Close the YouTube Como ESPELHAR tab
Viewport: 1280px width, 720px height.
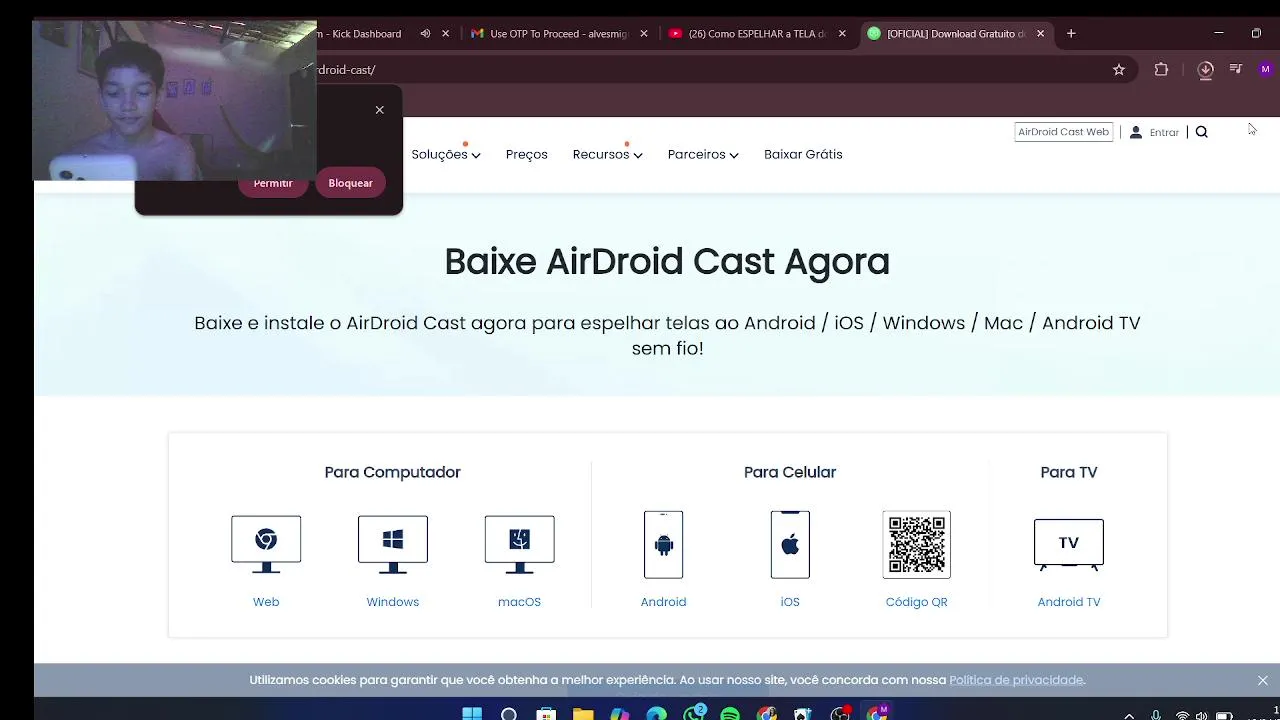(x=842, y=34)
